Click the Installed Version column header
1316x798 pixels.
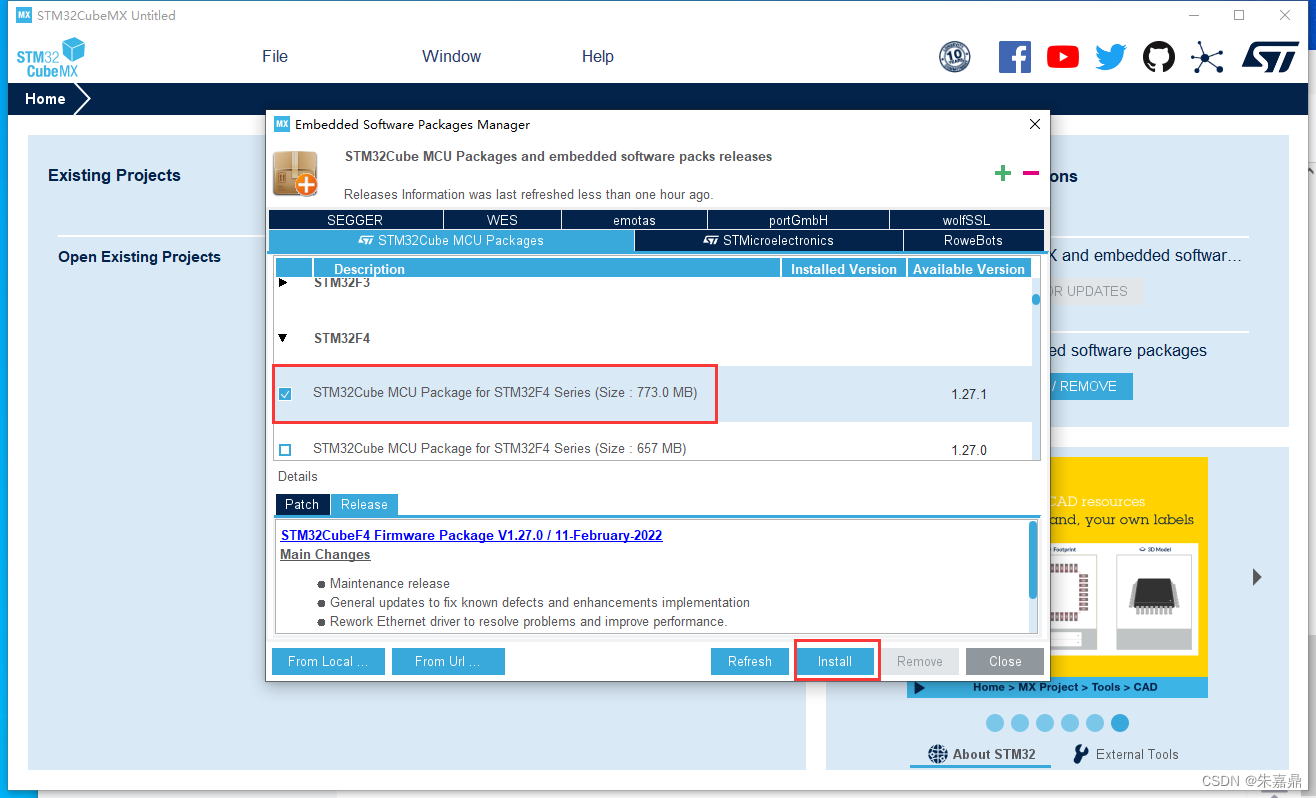(x=844, y=268)
